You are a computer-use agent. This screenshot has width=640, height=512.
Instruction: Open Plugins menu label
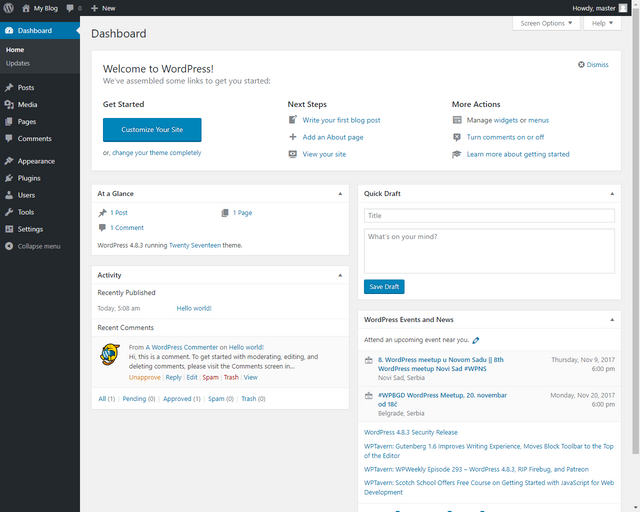click(x=29, y=178)
